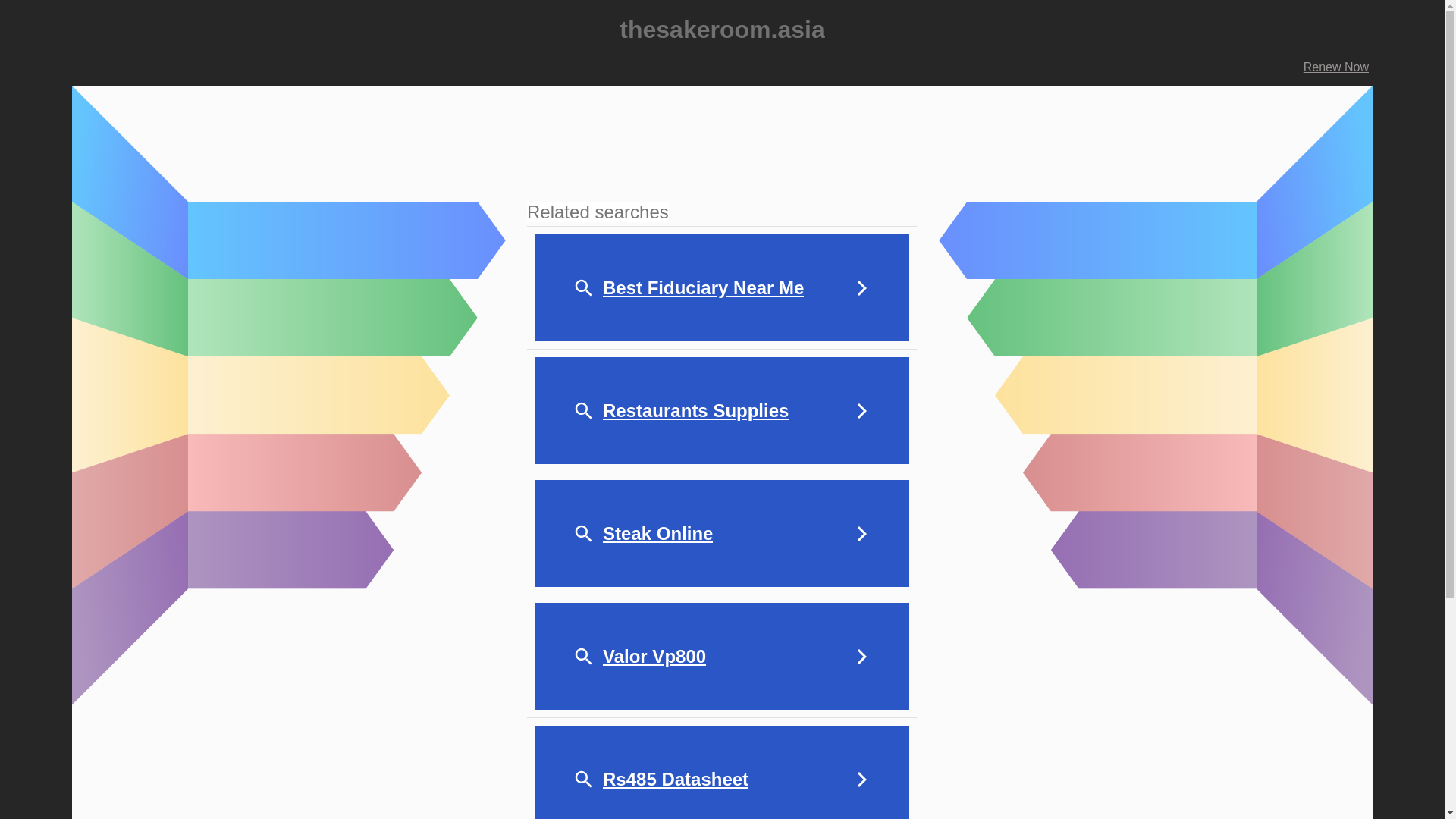Open the Valor Vp800 search link
The image size is (1456, 819).
[654, 657]
